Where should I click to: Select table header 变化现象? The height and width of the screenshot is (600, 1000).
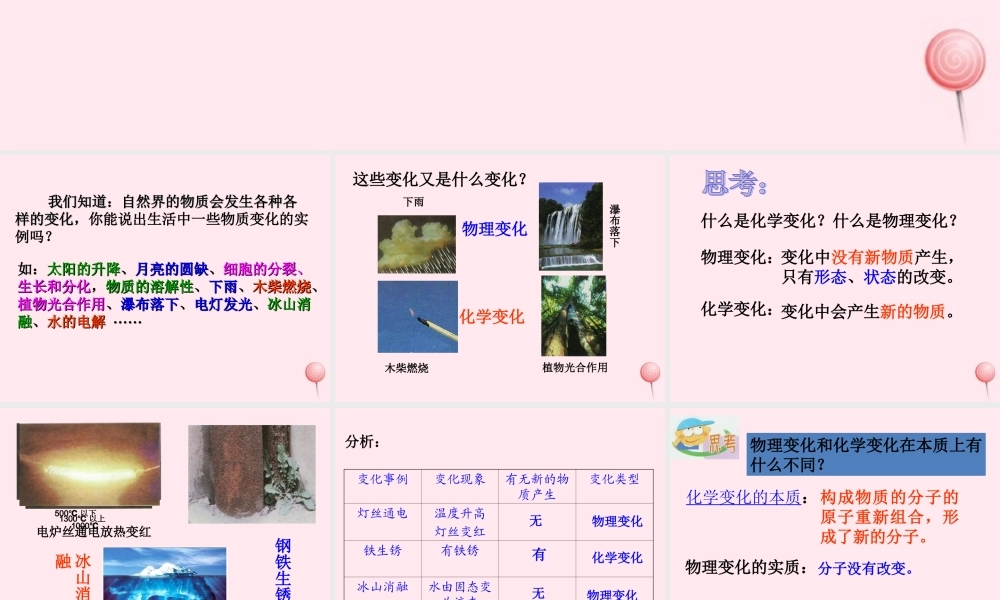point(460,479)
